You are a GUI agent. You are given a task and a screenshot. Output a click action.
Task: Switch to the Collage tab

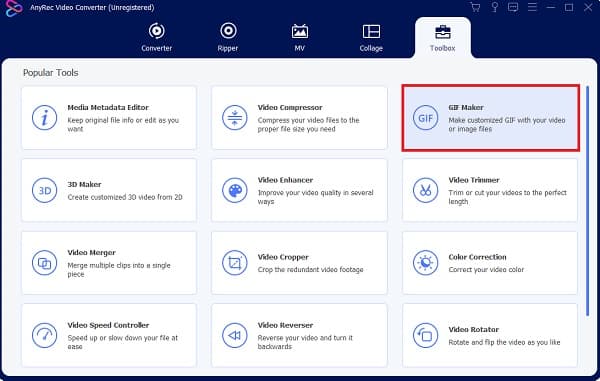point(371,37)
